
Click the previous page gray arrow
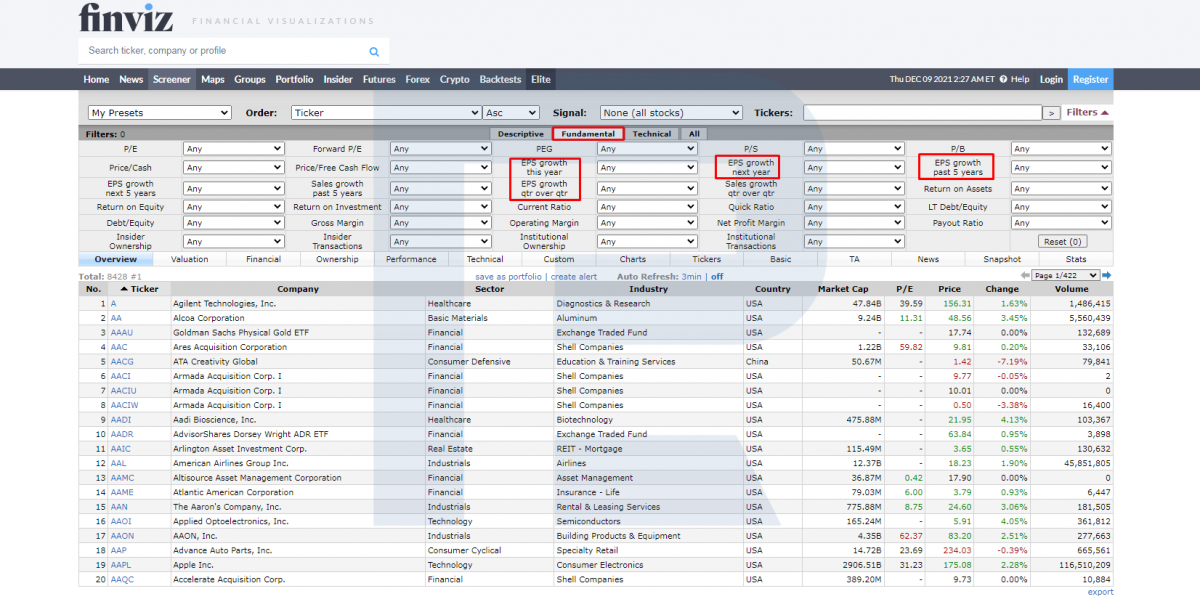pyautogui.click(x=1024, y=275)
